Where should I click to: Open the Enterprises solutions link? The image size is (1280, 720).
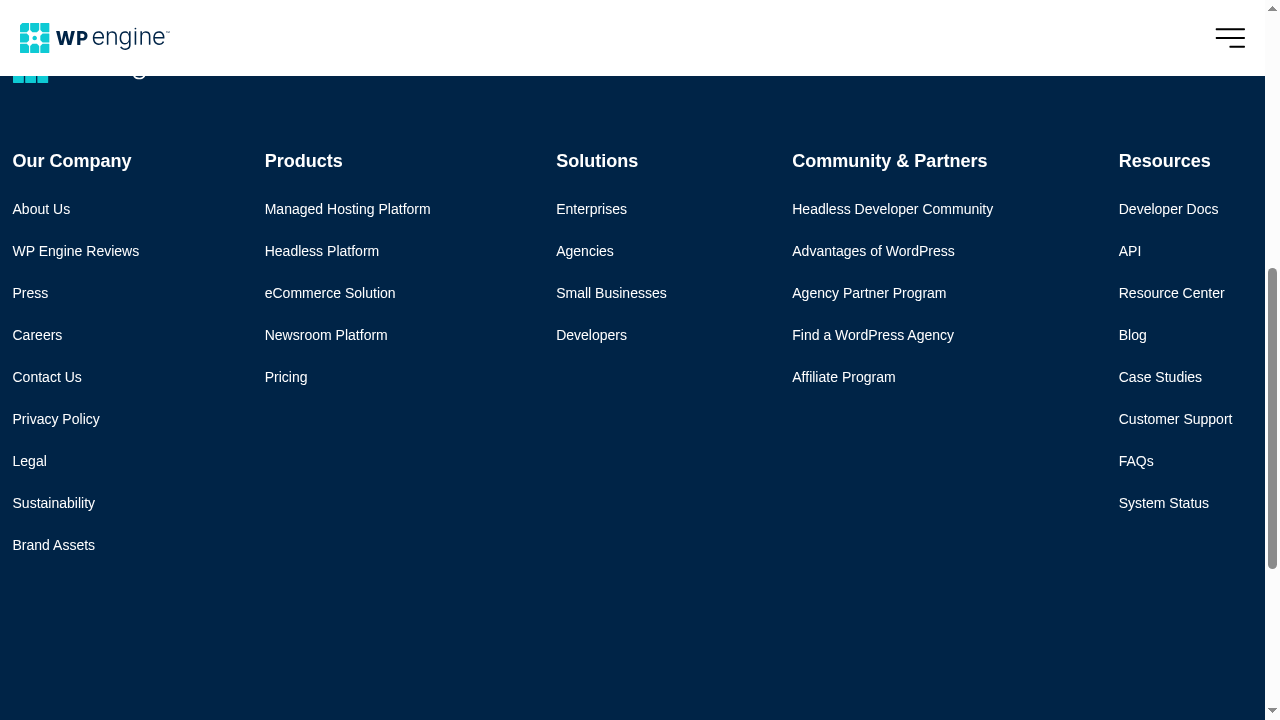click(591, 209)
